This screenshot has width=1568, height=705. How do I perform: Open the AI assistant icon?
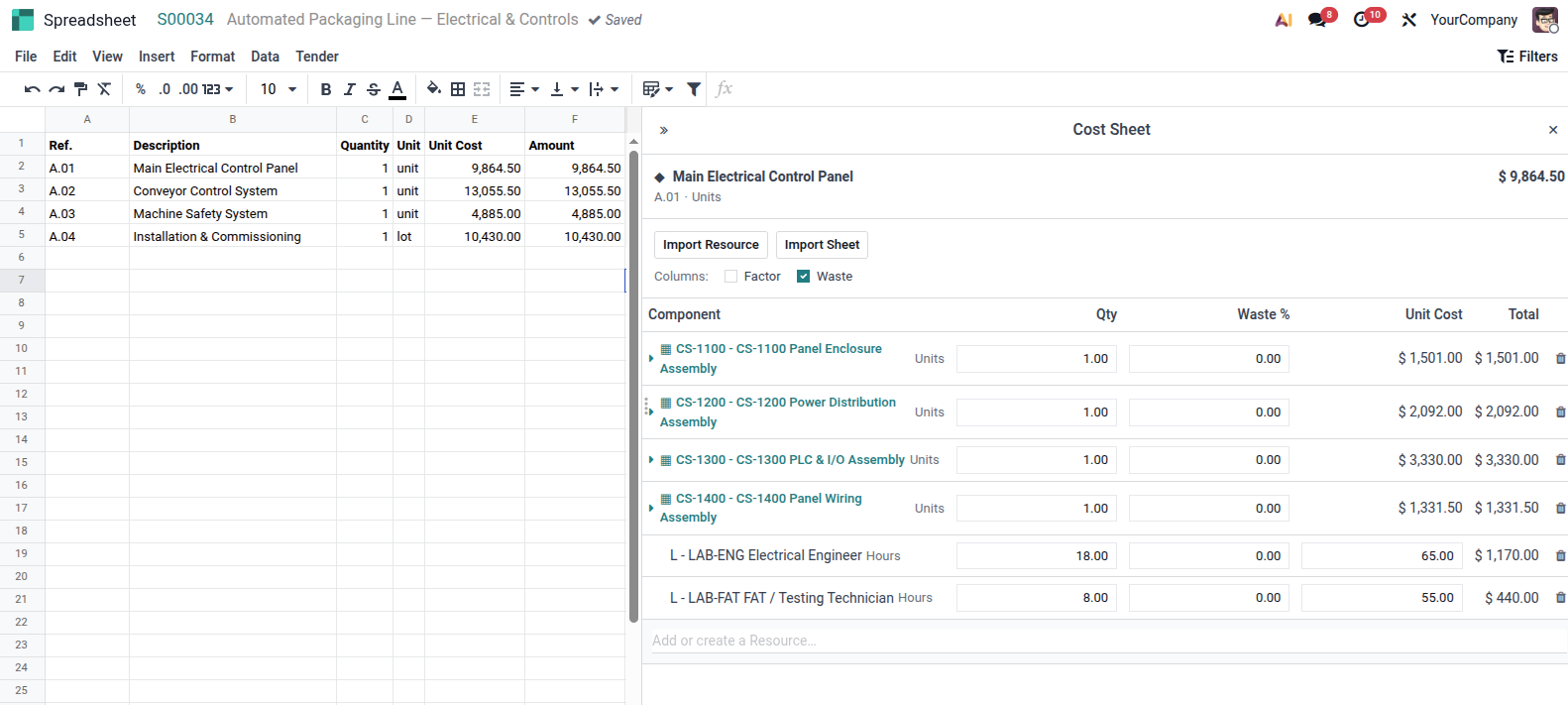[x=1284, y=20]
